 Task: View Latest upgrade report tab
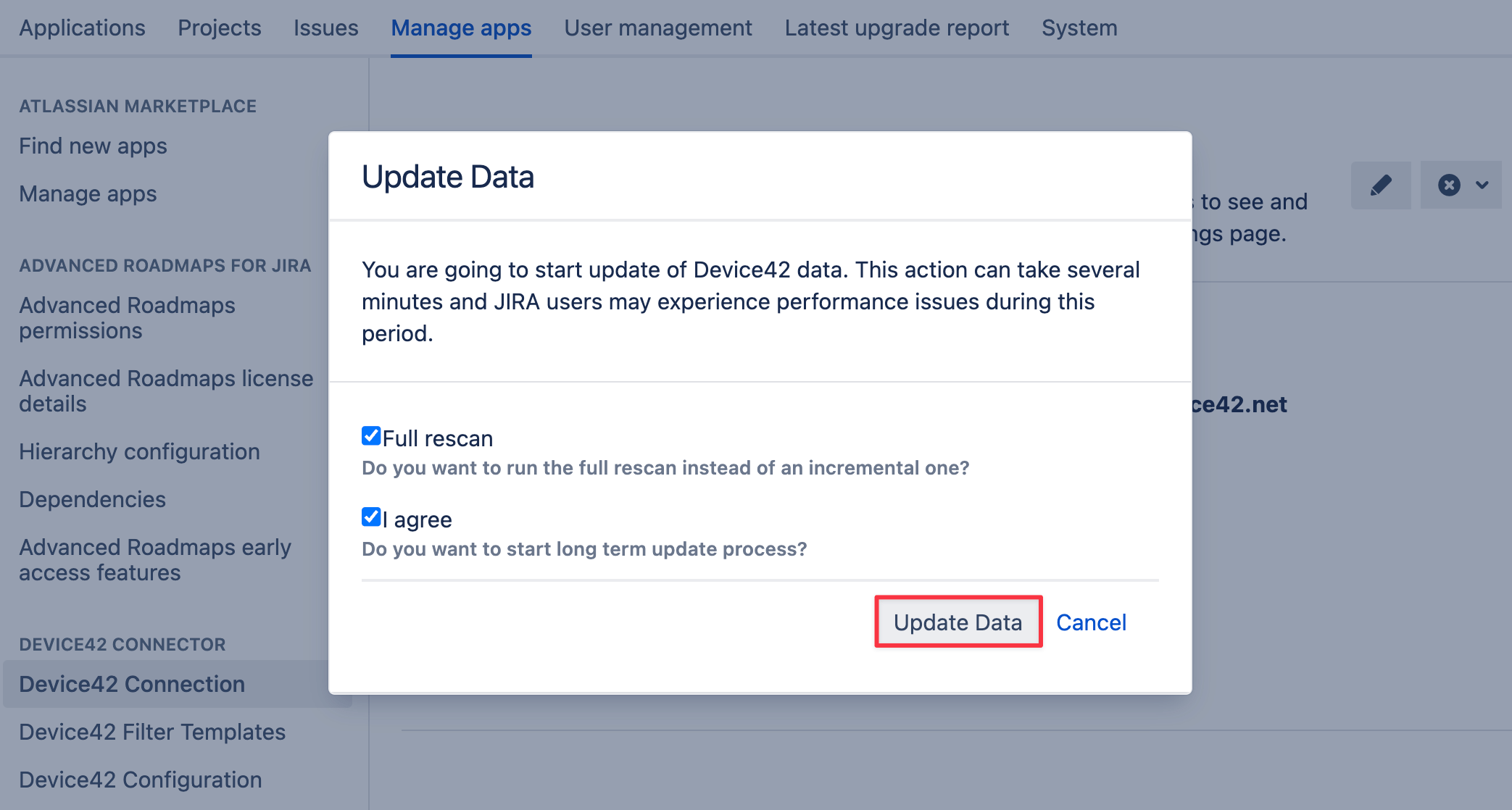[897, 28]
